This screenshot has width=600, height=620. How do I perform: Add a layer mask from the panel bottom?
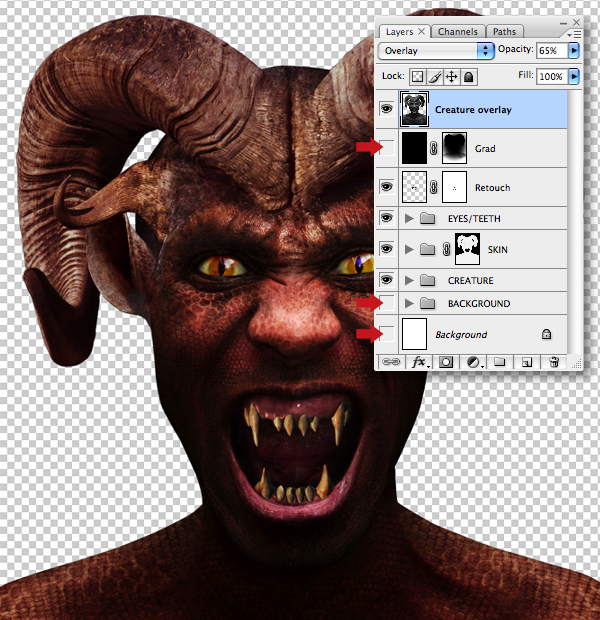(x=446, y=362)
